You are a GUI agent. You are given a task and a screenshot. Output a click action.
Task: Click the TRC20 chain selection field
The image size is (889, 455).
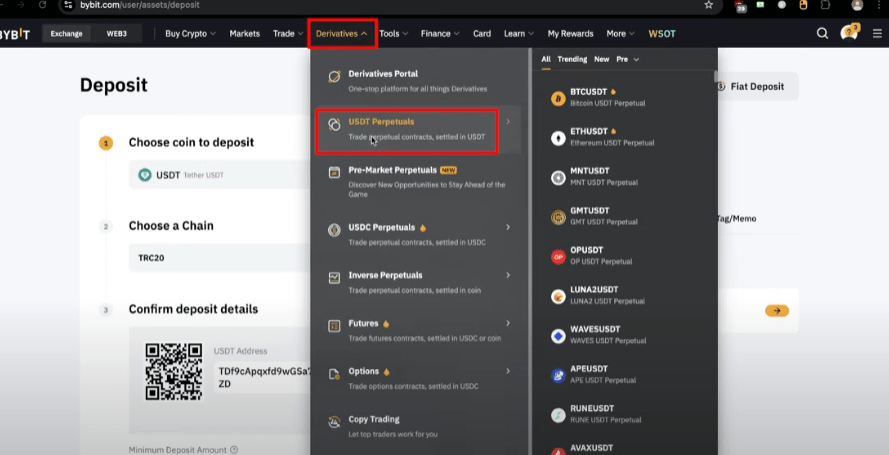tap(219, 258)
